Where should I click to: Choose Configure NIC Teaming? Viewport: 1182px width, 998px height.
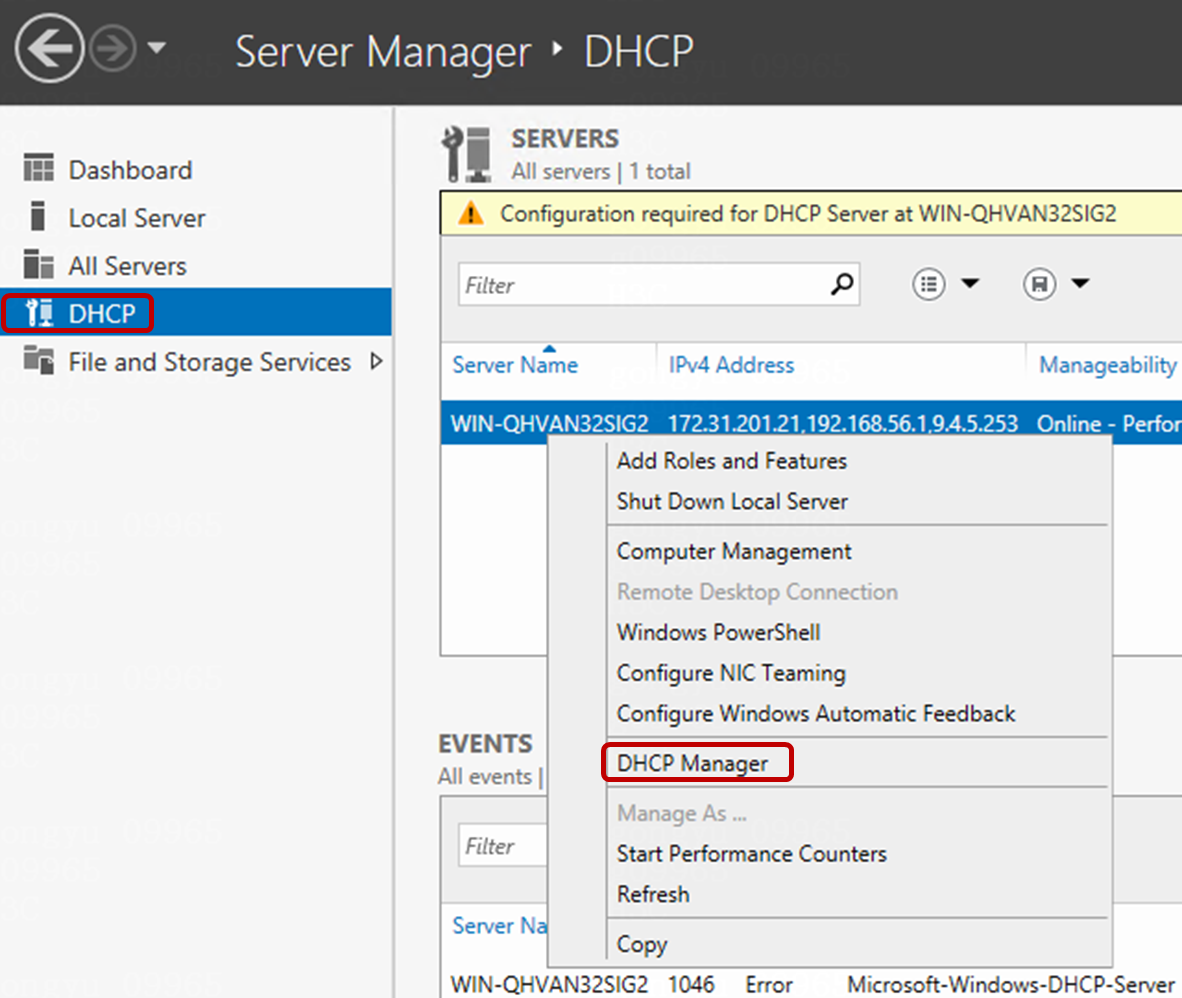coord(730,673)
